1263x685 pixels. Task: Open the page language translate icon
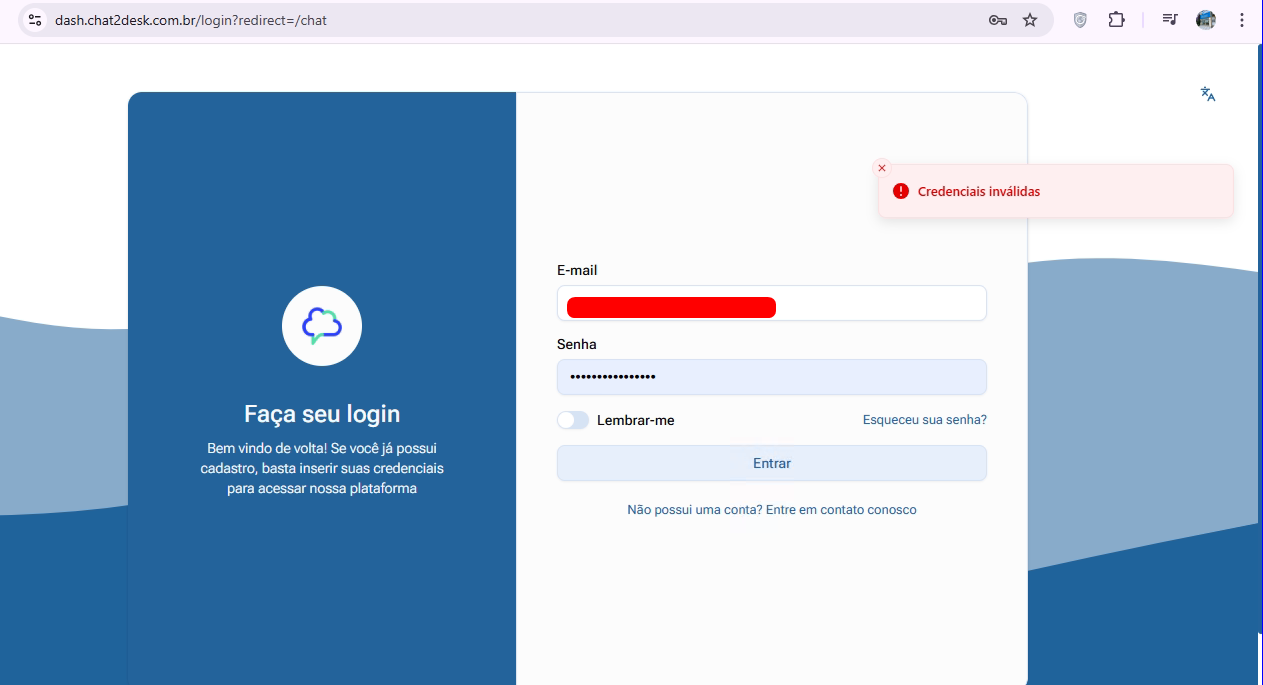[1208, 94]
